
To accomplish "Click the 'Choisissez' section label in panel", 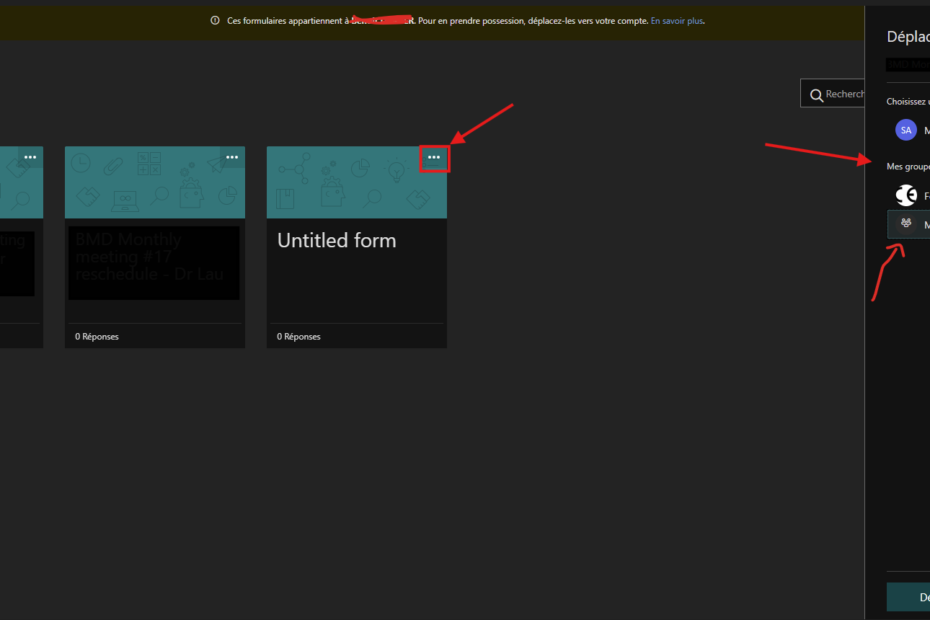I will point(907,101).
